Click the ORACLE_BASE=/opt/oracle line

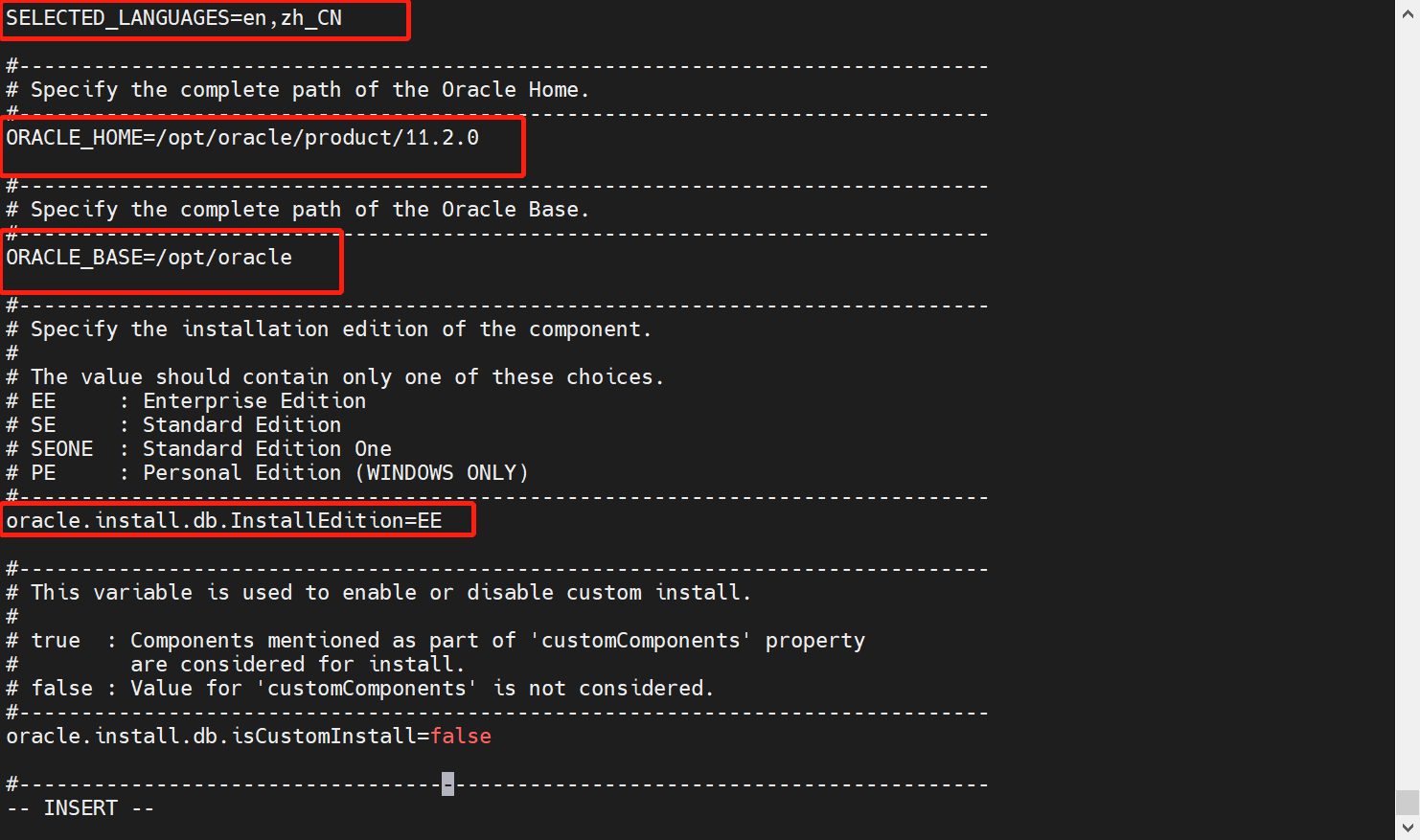pyautogui.click(x=149, y=258)
